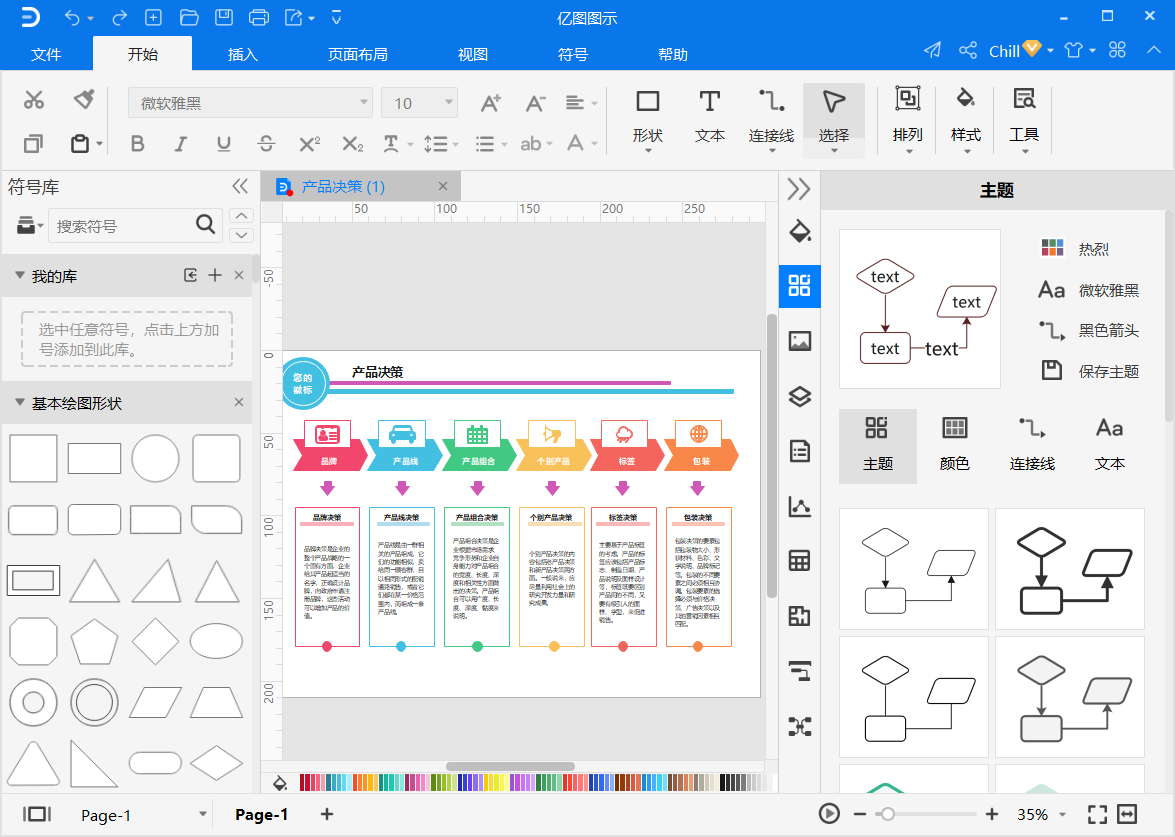Open the zoom percentage dropdown 35%
The height and width of the screenshot is (837, 1175).
pos(1063,815)
